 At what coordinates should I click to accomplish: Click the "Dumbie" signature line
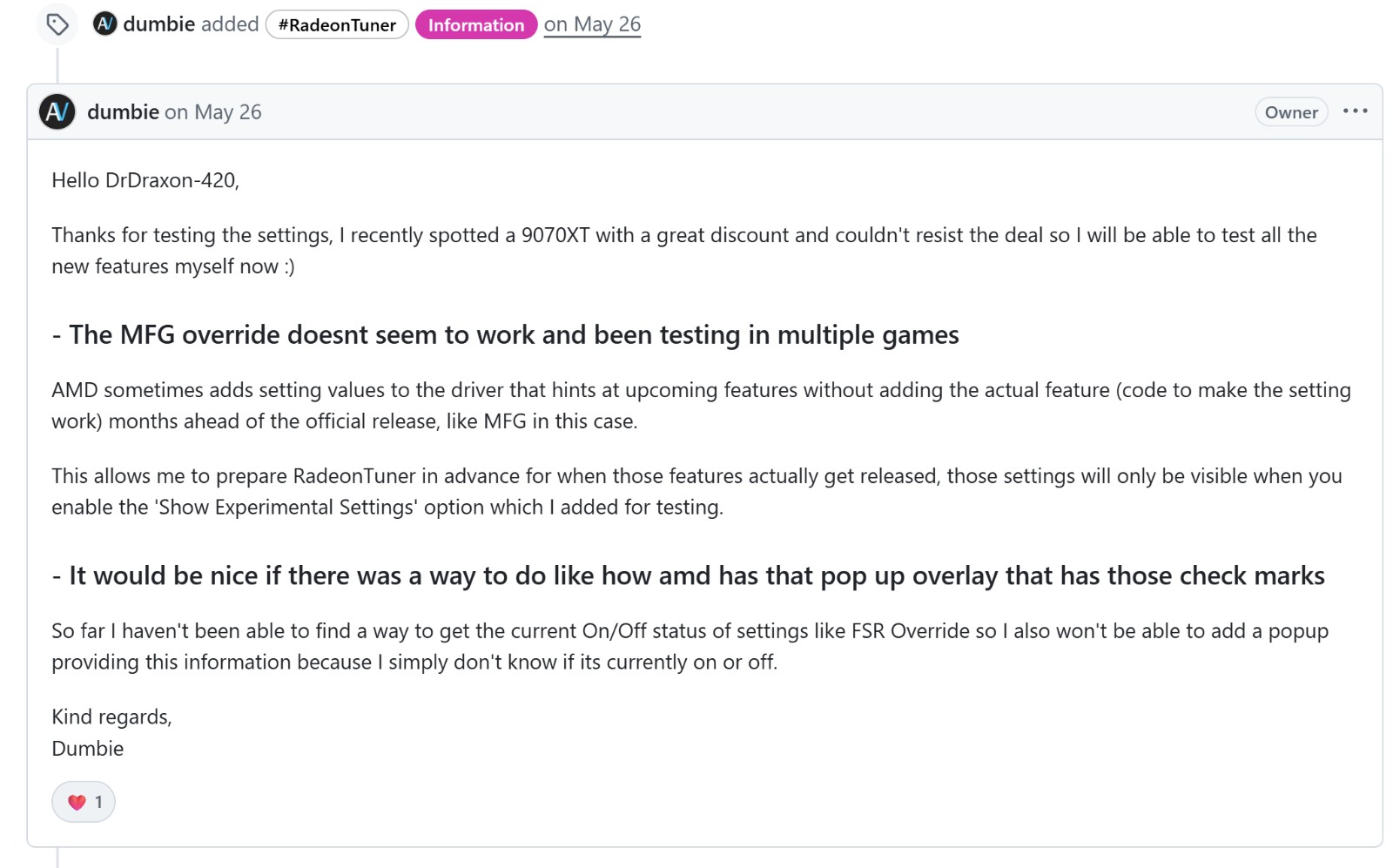pos(87,748)
